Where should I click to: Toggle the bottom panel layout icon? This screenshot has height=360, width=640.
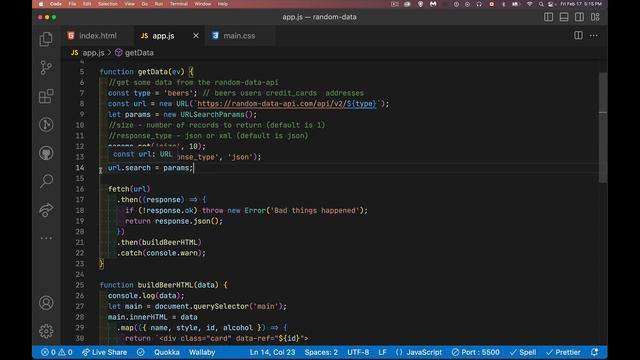(564, 17)
